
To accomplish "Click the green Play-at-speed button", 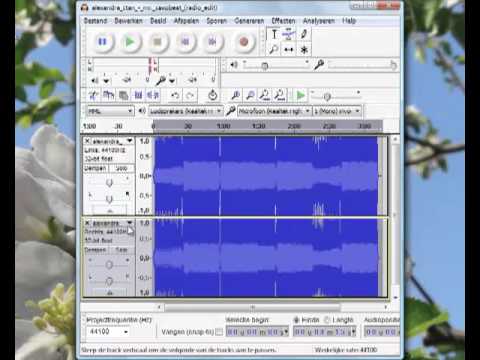I will point(300,96).
